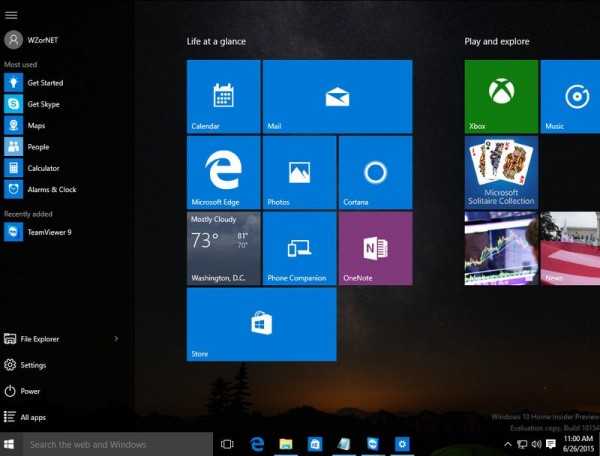This screenshot has width=600, height=456.
Task: Open the hamburger menu at top
Action: pos(11,15)
